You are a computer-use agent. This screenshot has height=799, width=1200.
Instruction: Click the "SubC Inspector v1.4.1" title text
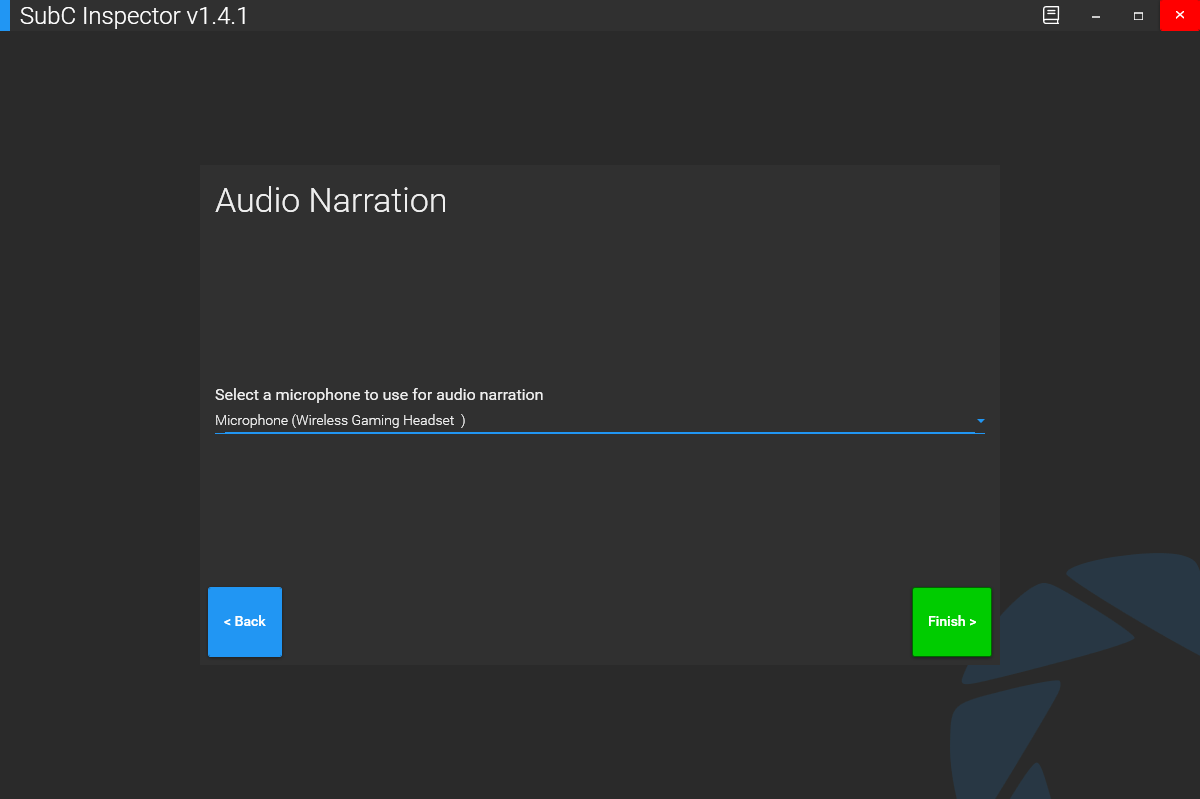(x=134, y=16)
